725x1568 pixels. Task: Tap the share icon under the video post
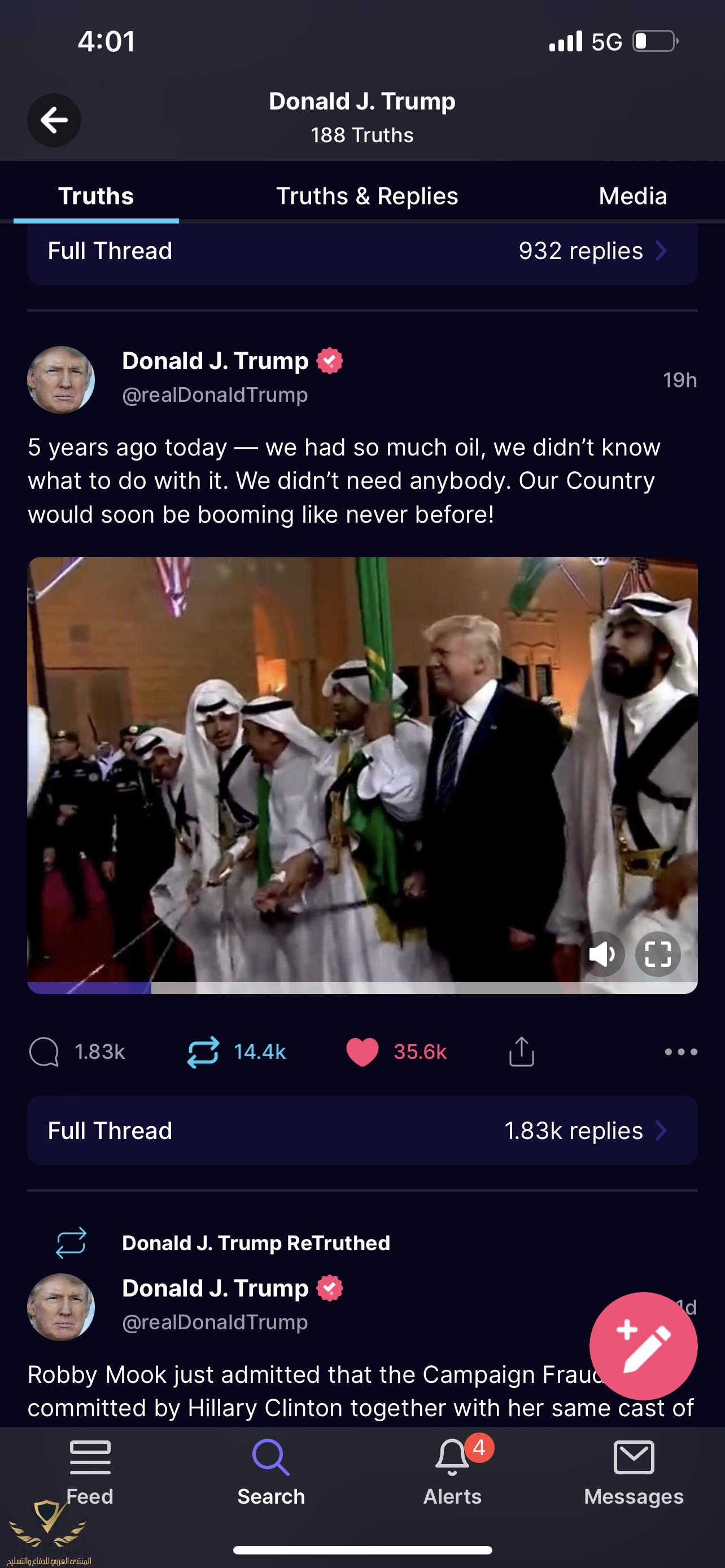coord(522,1052)
